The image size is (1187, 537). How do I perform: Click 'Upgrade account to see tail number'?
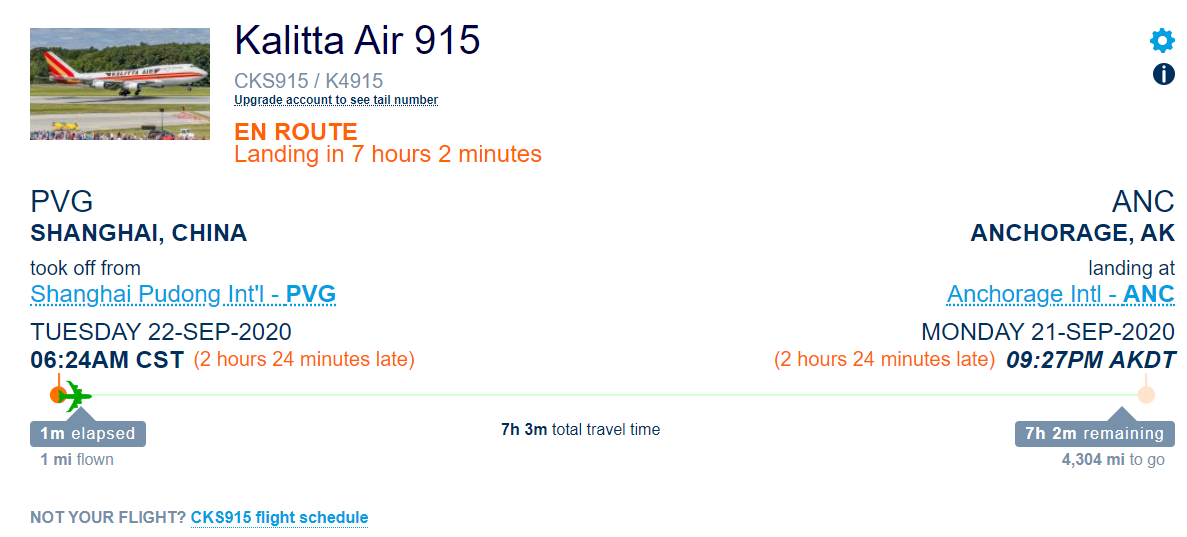(x=336, y=100)
